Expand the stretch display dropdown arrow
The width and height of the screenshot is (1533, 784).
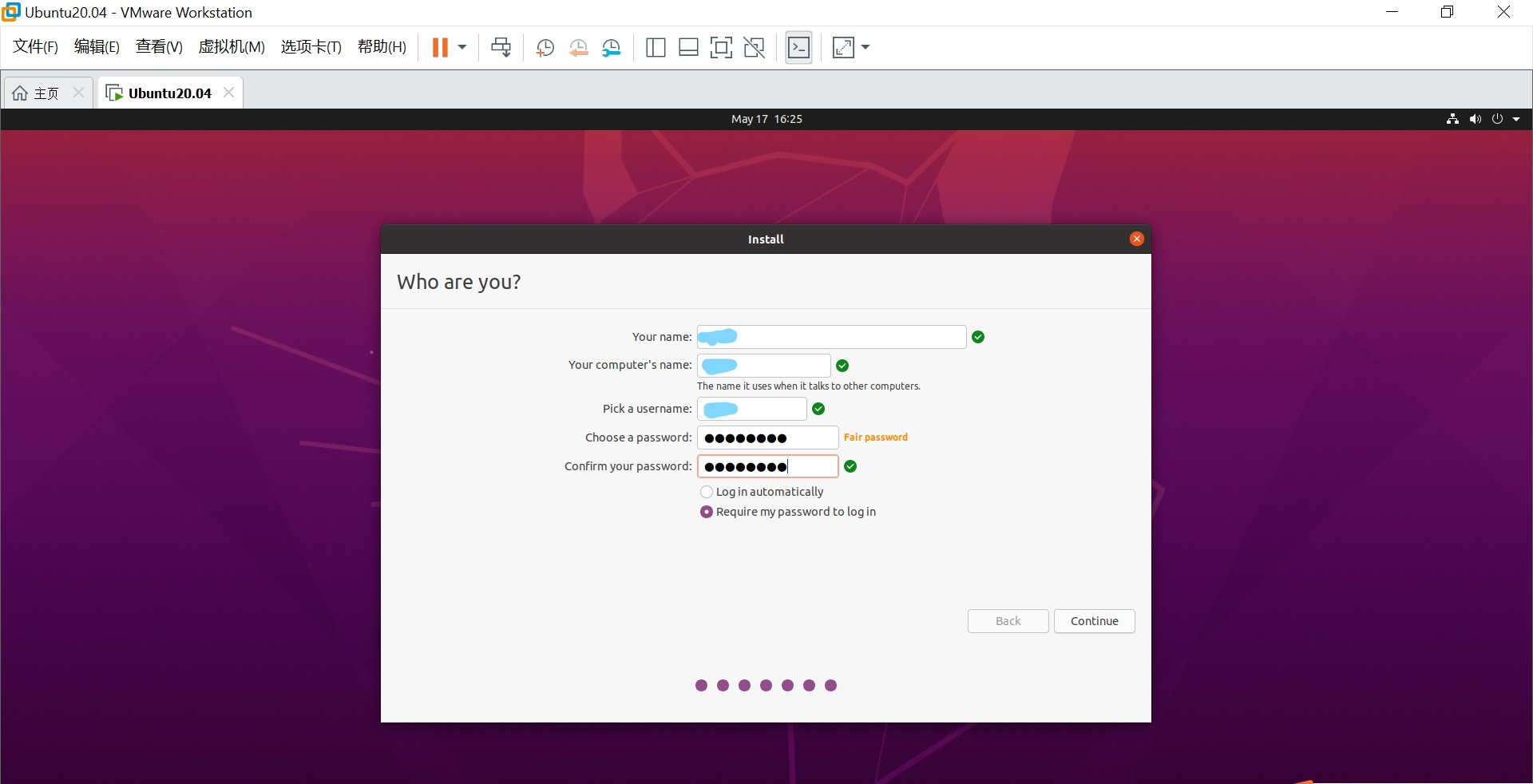coord(866,47)
